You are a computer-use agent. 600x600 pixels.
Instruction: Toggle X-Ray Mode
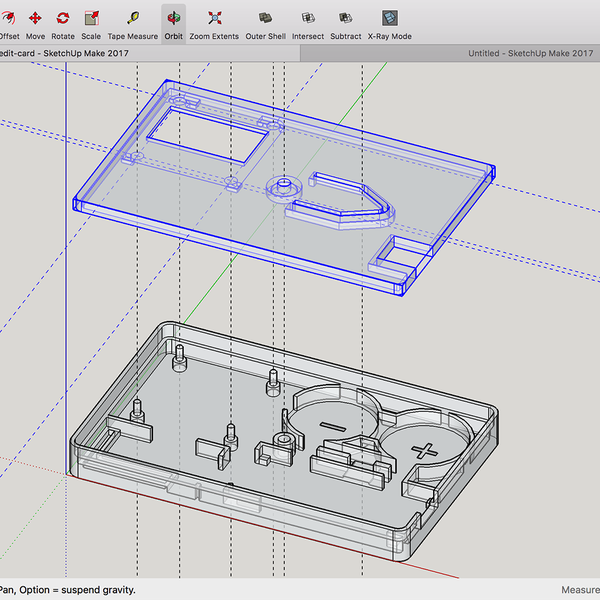tap(389, 19)
